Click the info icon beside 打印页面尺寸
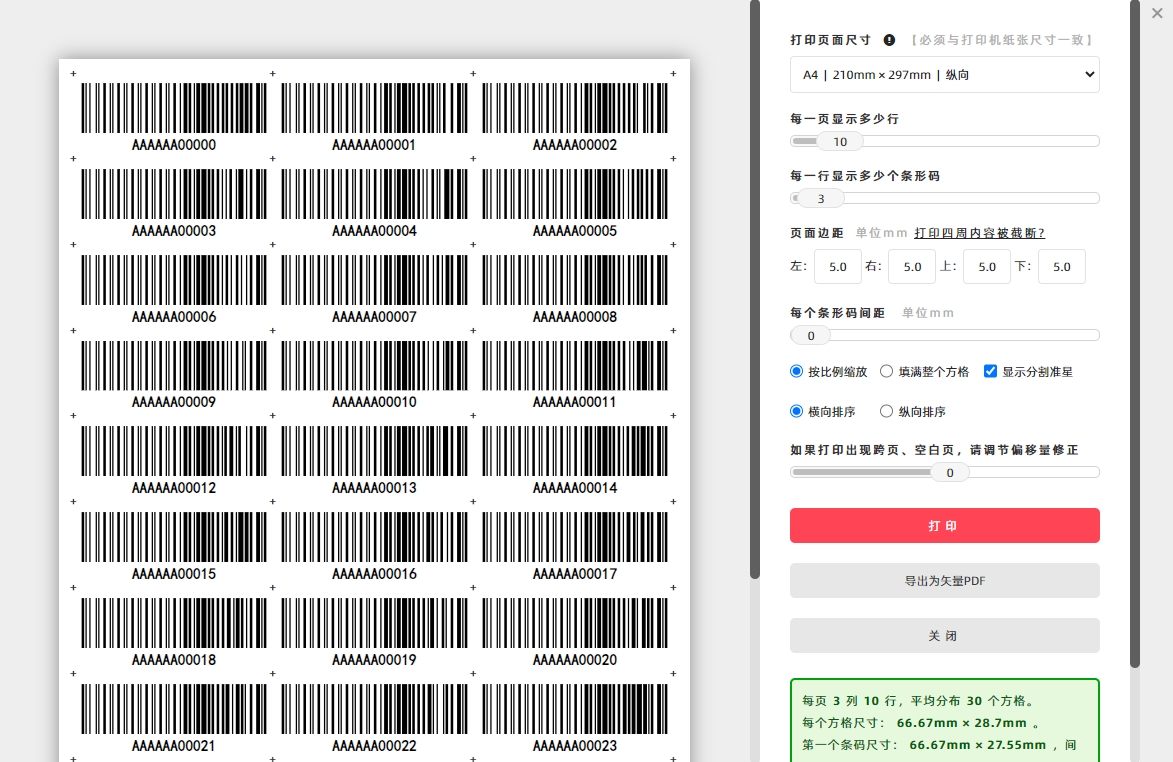The image size is (1173, 762). click(x=889, y=40)
